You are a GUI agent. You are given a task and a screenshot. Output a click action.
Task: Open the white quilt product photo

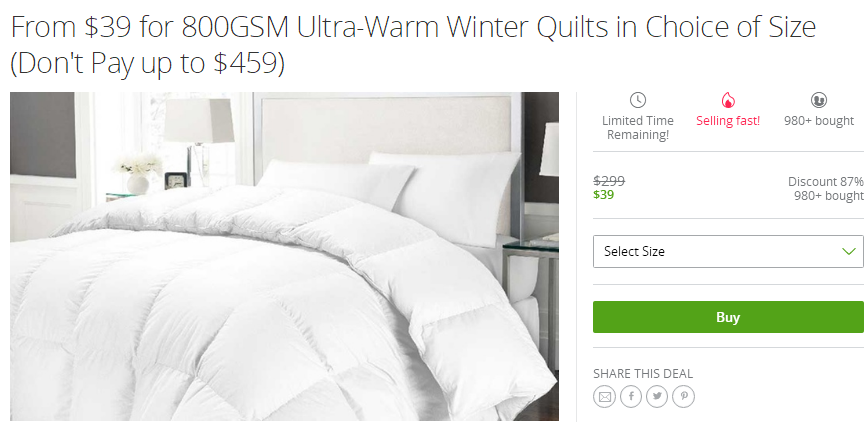coord(284,256)
